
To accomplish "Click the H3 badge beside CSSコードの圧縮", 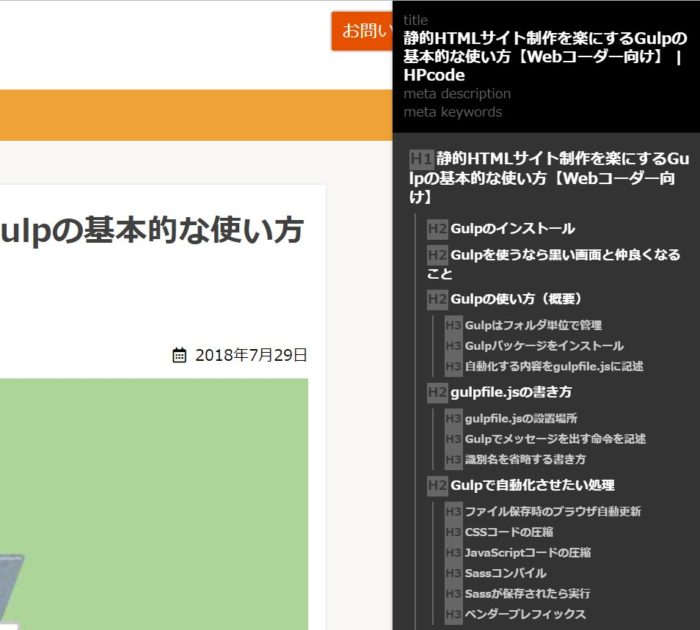I will 454,532.
